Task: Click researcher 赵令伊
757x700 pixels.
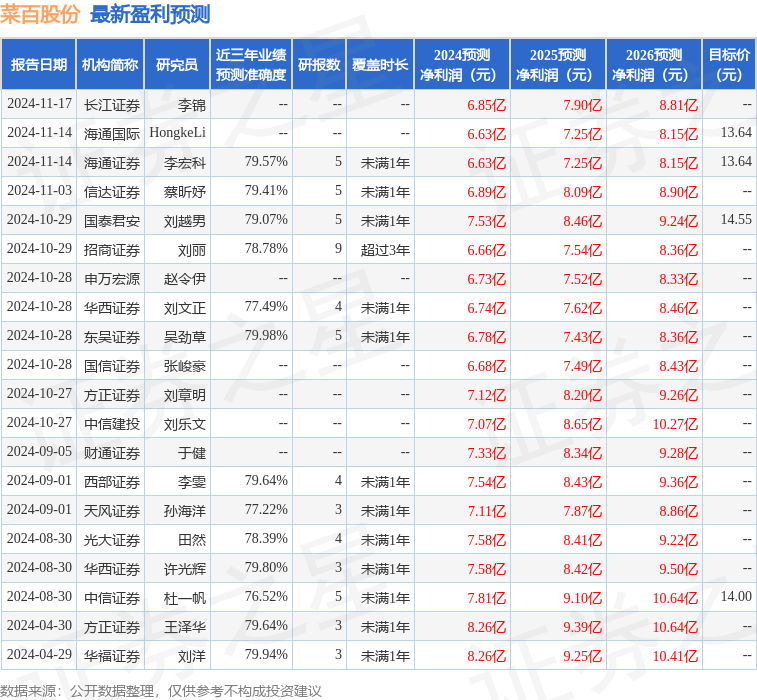Action: pyautogui.click(x=185, y=279)
